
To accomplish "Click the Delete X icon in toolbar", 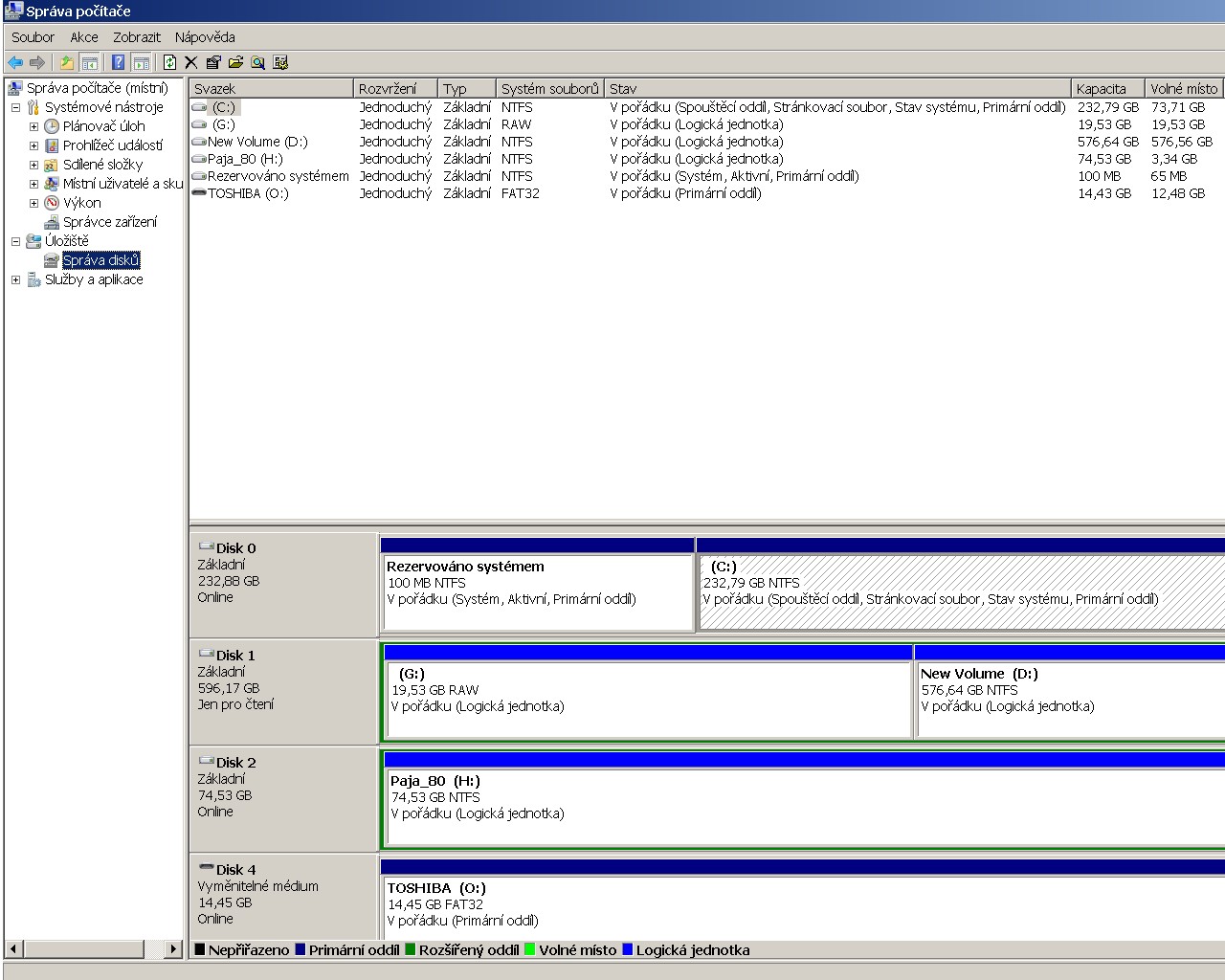I will (190, 63).
